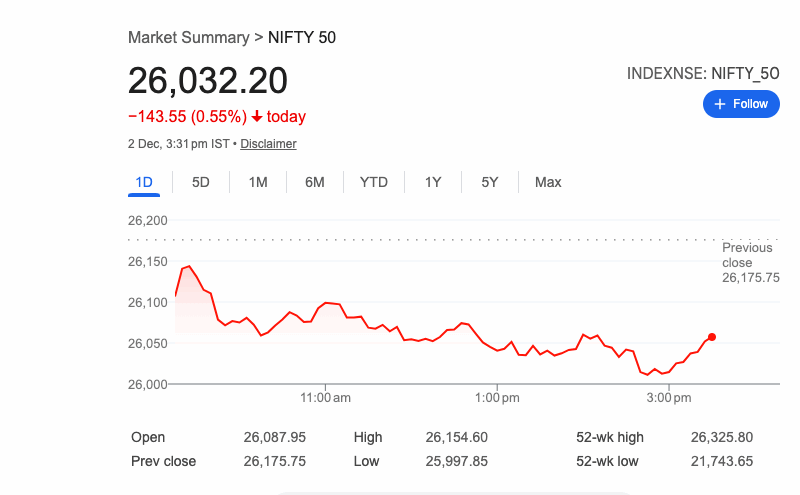Image resolution: width=800 pixels, height=495 pixels.
Task: Click the red end-point dot on the chart
Action: coord(711,337)
